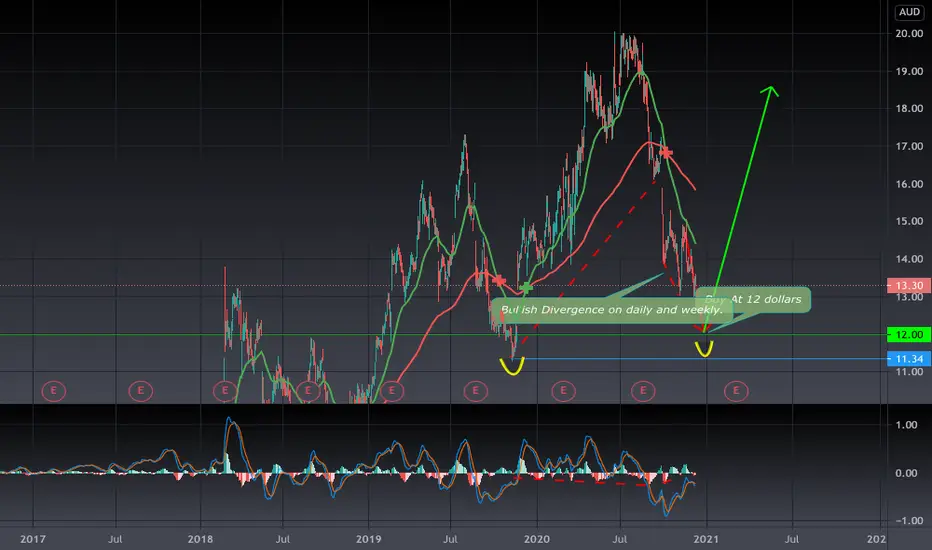The width and height of the screenshot is (932, 550).
Task: Click the 2021 time axis label
Action: point(706,539)
